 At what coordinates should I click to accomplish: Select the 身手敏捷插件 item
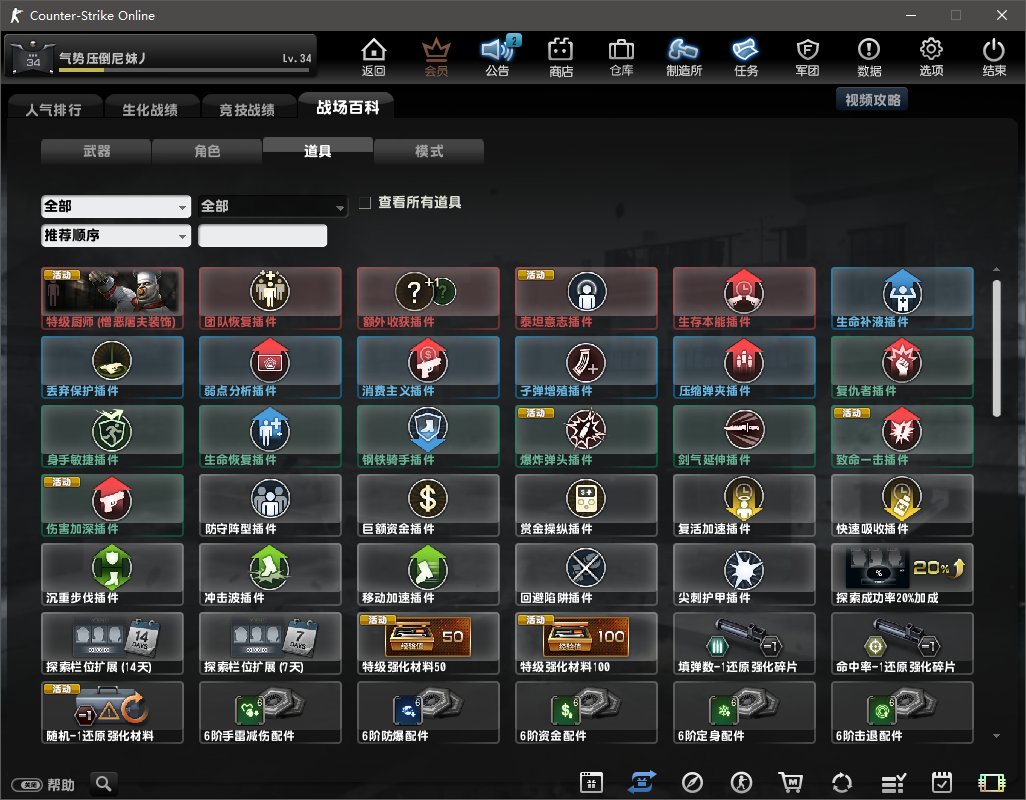pyautogui.click(x=113, y=436)
